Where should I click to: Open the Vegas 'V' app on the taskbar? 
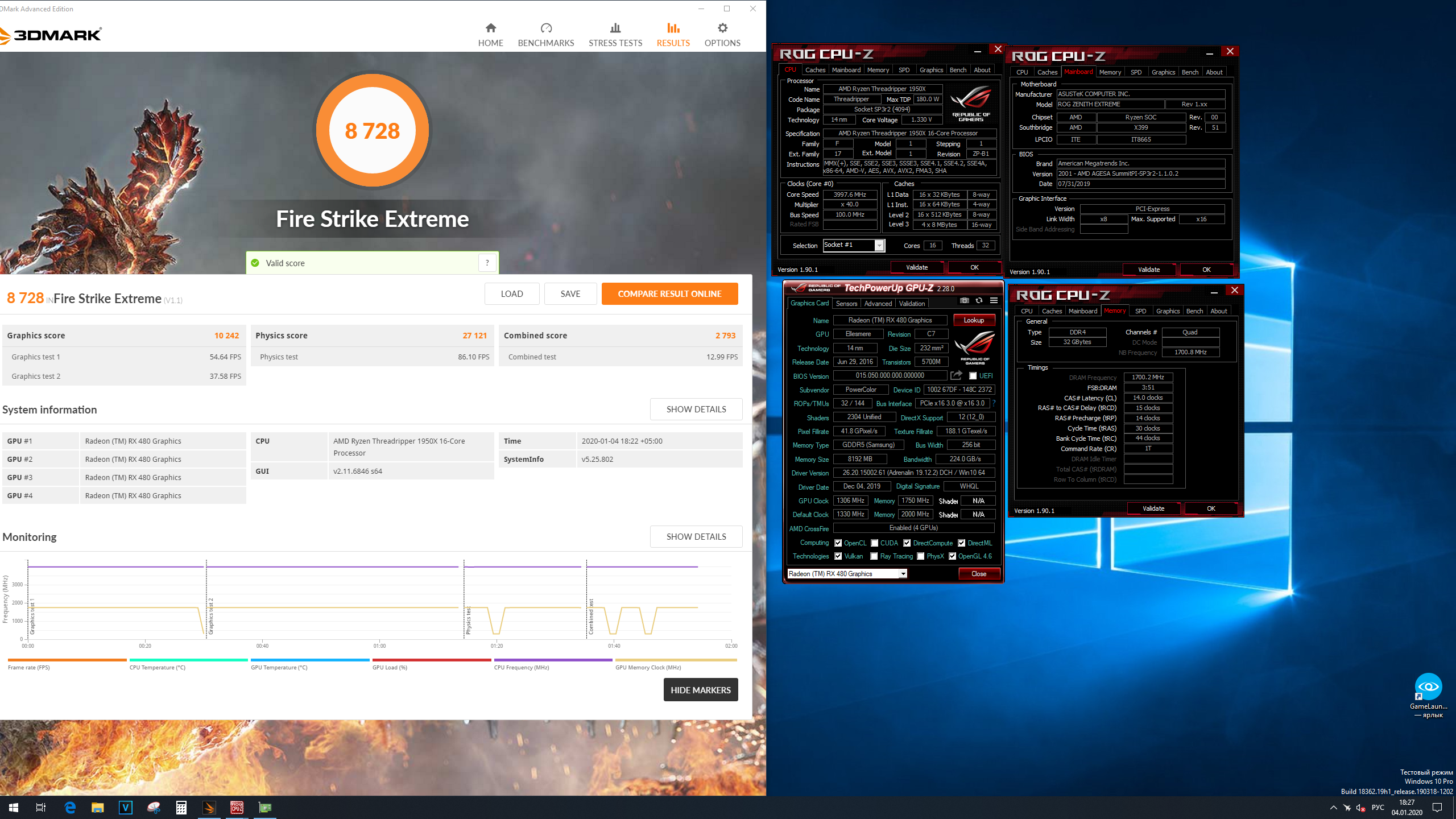[x=126, y=807]
